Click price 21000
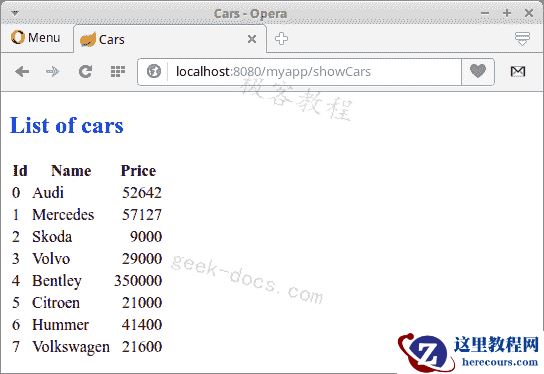This screenshot has width=544, height=374. pos(142,303)
